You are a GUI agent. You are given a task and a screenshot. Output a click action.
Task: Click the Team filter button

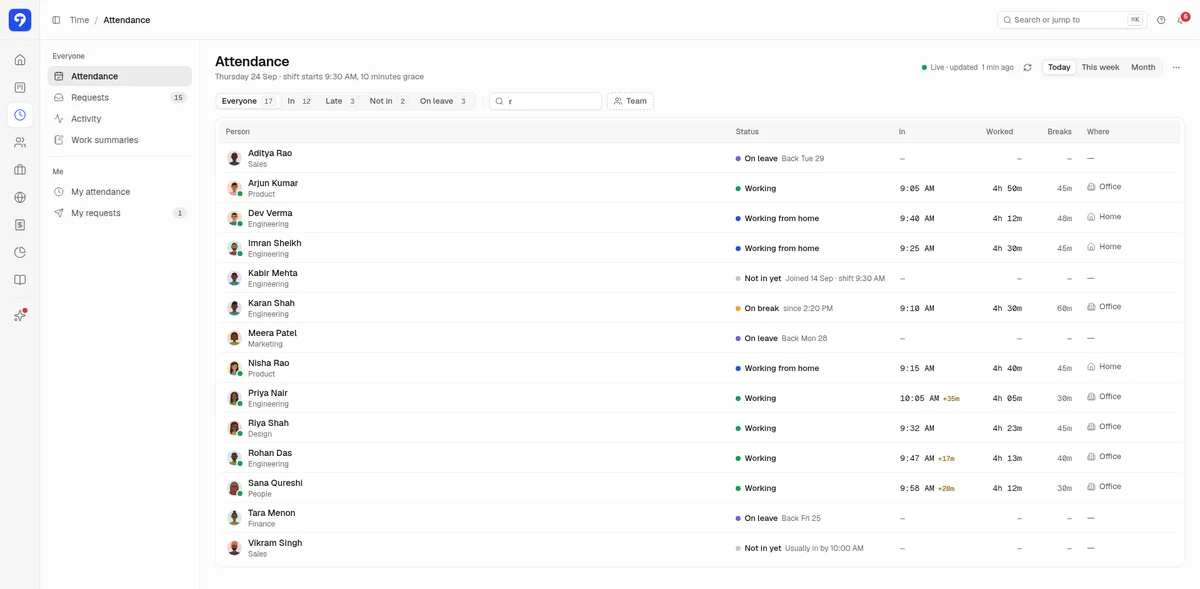point(630,101)
